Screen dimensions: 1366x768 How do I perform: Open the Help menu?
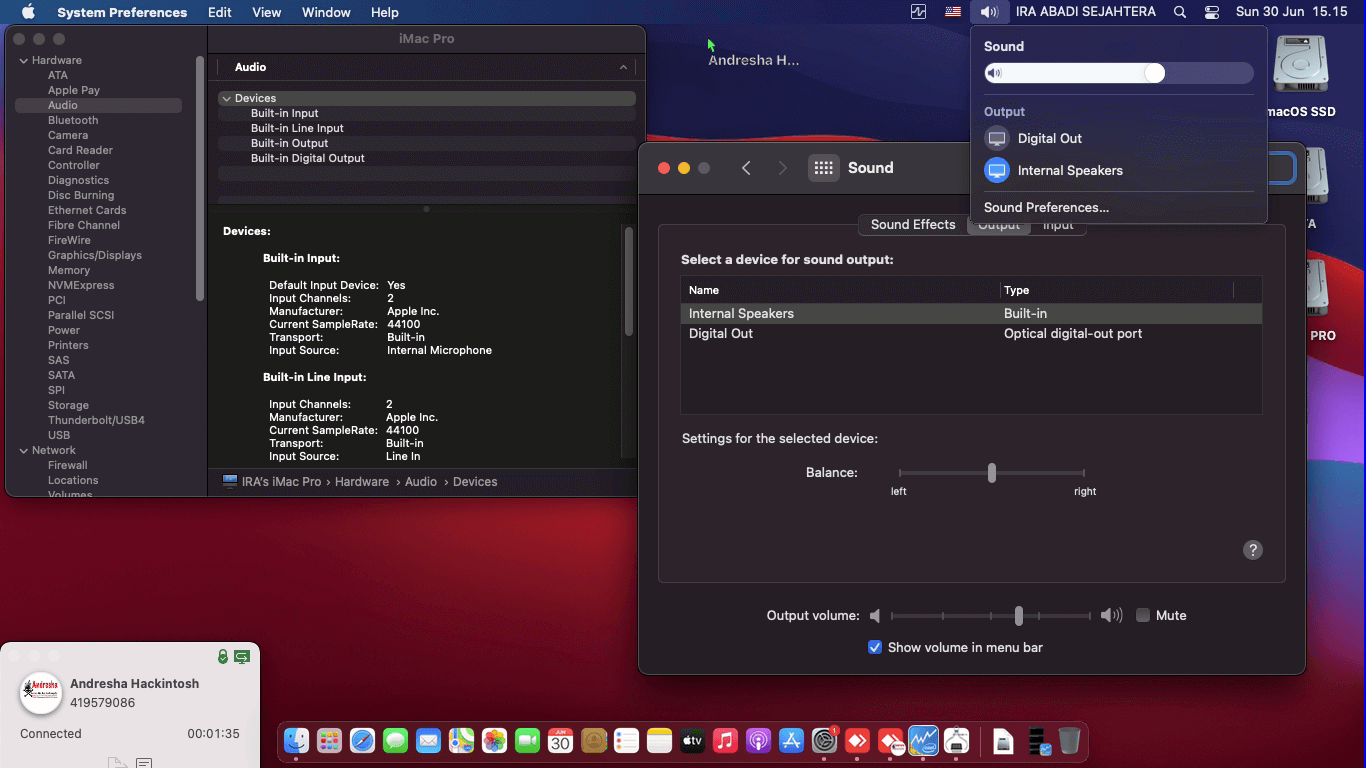pos(384,12)
